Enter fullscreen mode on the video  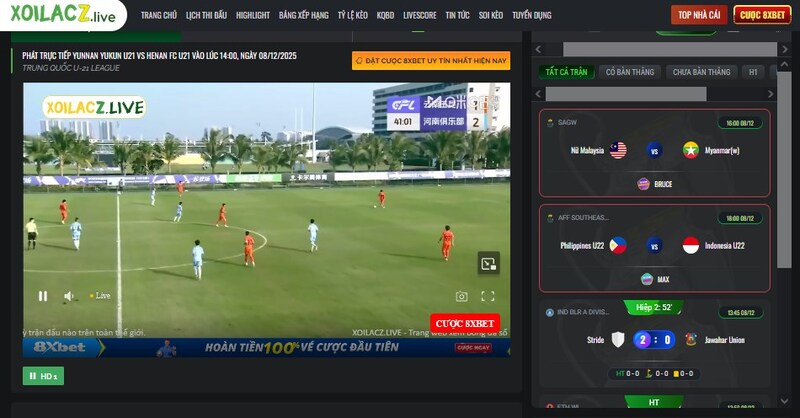click(488, 296)
